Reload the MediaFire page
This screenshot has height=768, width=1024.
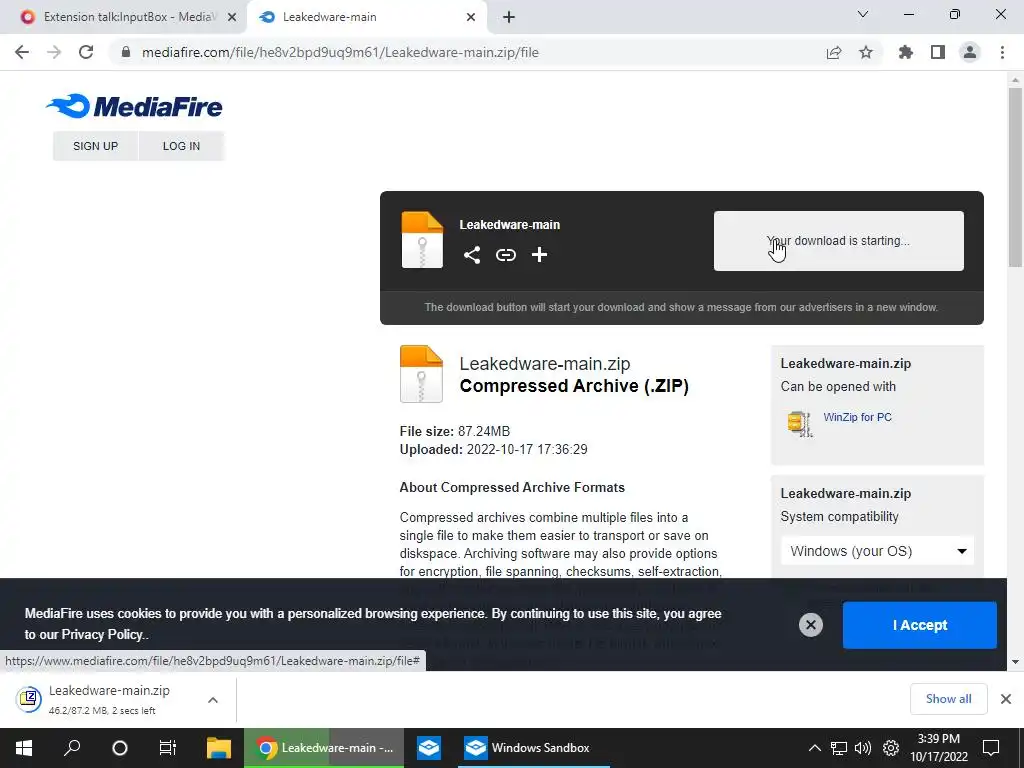pyautogui.click(x=86, y=52)
